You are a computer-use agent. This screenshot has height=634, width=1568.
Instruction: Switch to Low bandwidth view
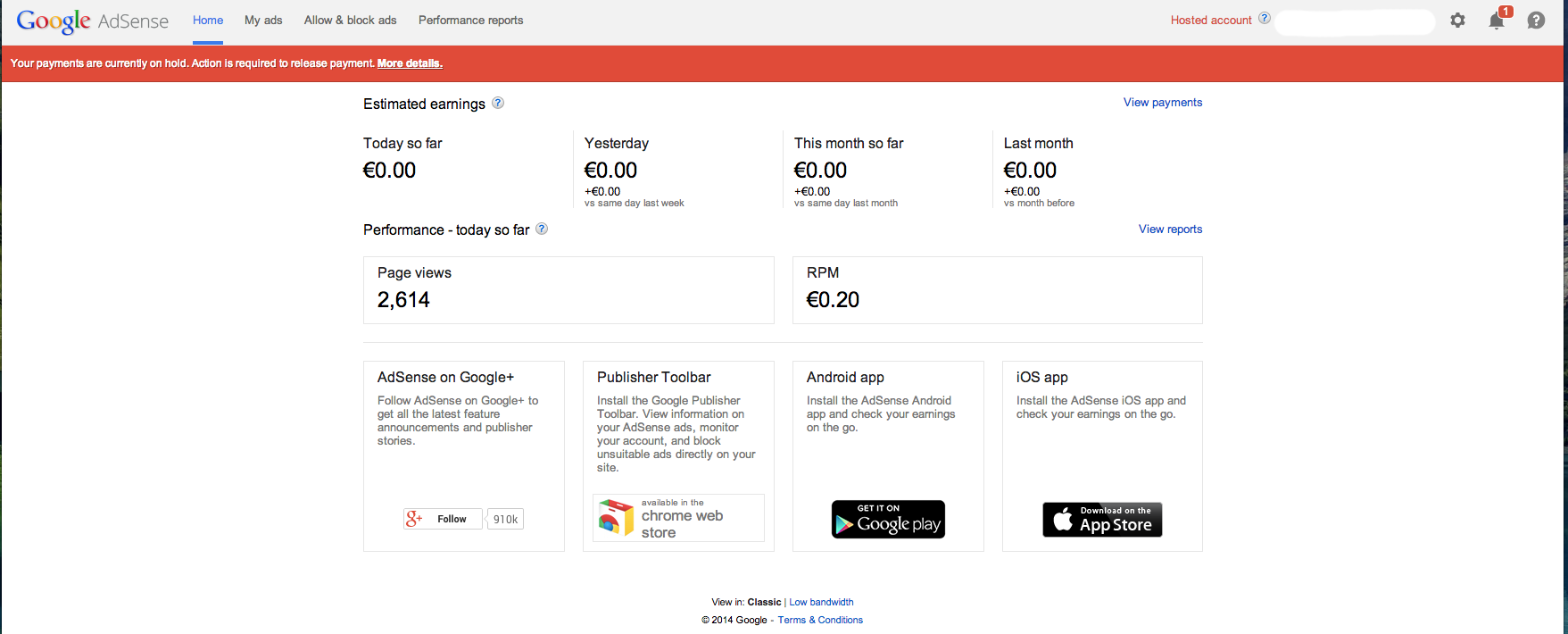coord(821,602)
